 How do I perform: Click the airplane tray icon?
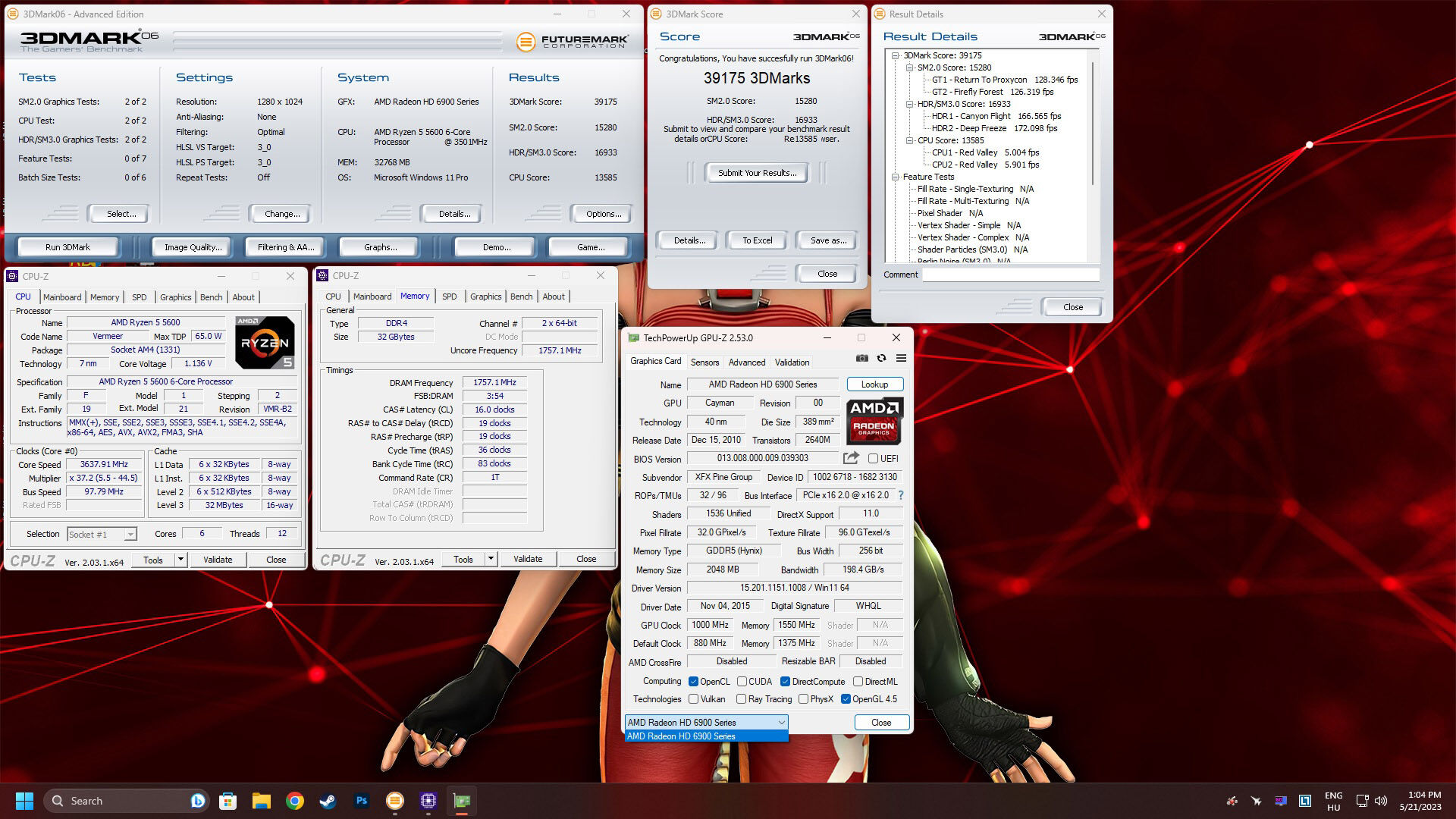(x=1257, y=801)
